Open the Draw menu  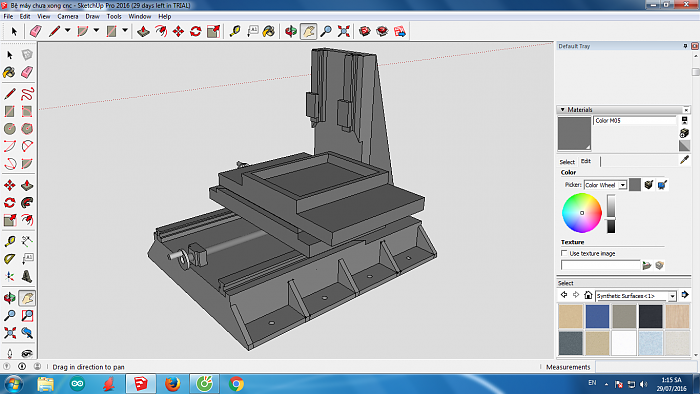tap(92, 16)
